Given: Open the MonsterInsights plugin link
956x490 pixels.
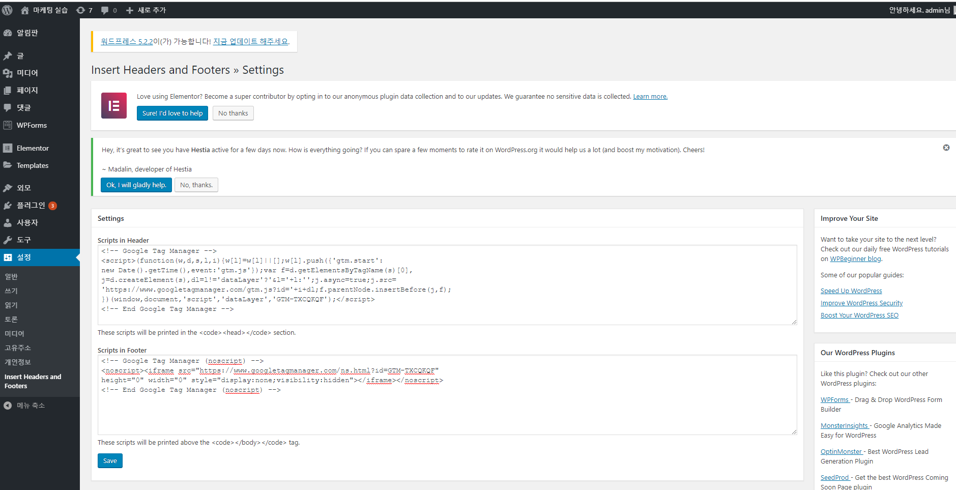Looking at the screenshot, I should pyautogui.click(x=845, y=425).
